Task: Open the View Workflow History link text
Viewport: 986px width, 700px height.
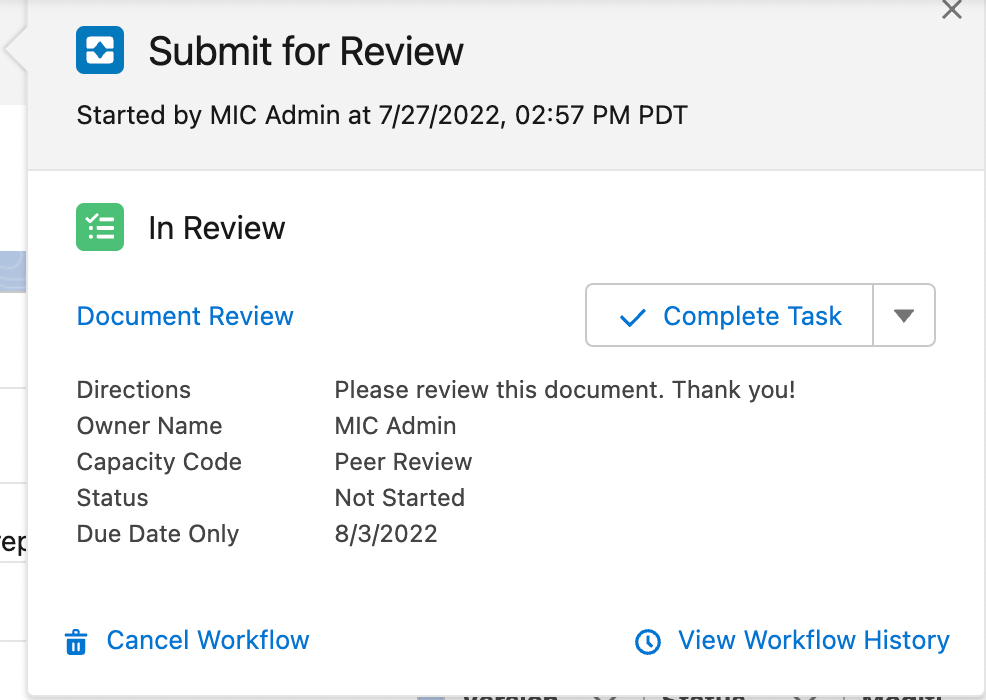Action: click(813, 640)
